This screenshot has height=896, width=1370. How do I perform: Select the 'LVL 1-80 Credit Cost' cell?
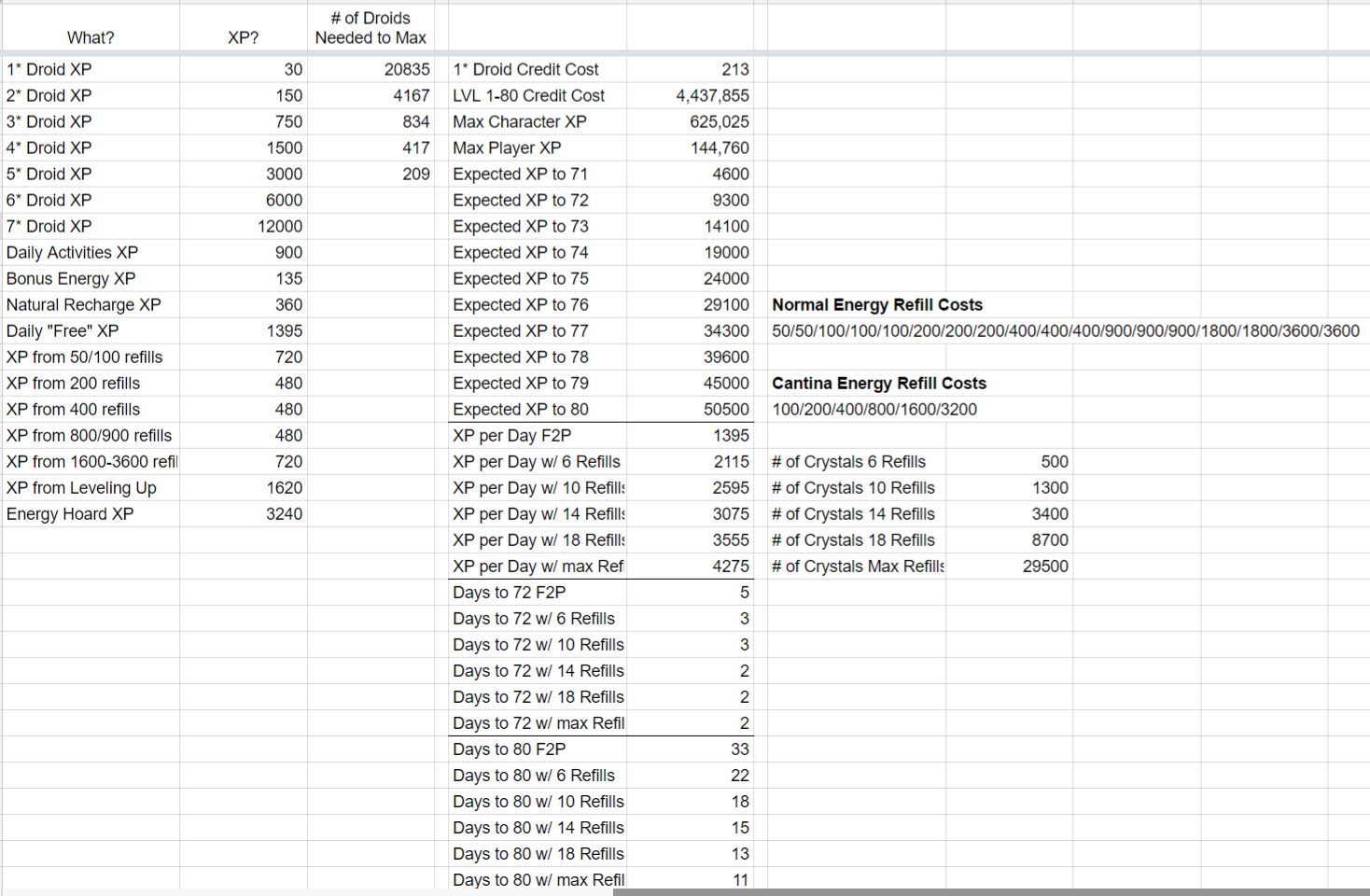(x=537, y=95)
